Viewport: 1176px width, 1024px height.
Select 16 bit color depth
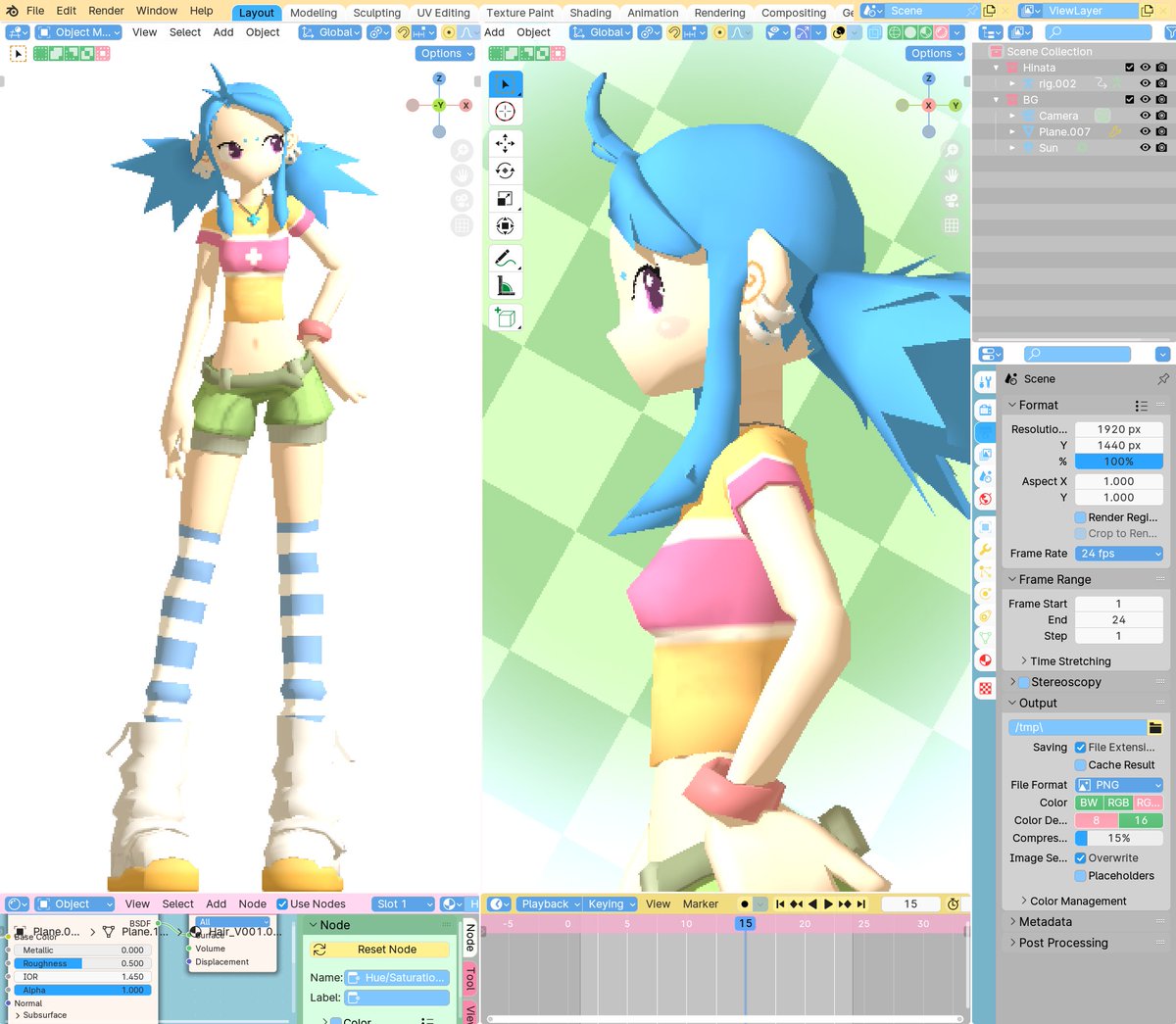point(1141,821)
